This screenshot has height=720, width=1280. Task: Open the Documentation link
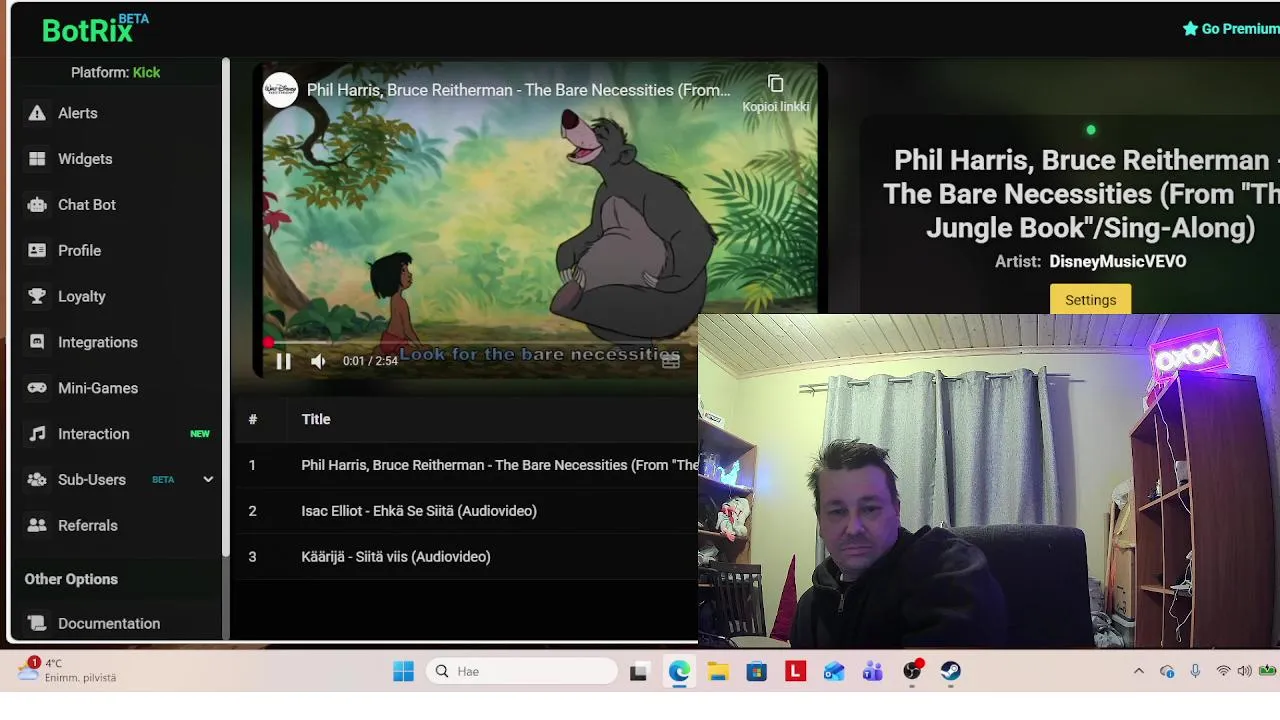[109, 623]
